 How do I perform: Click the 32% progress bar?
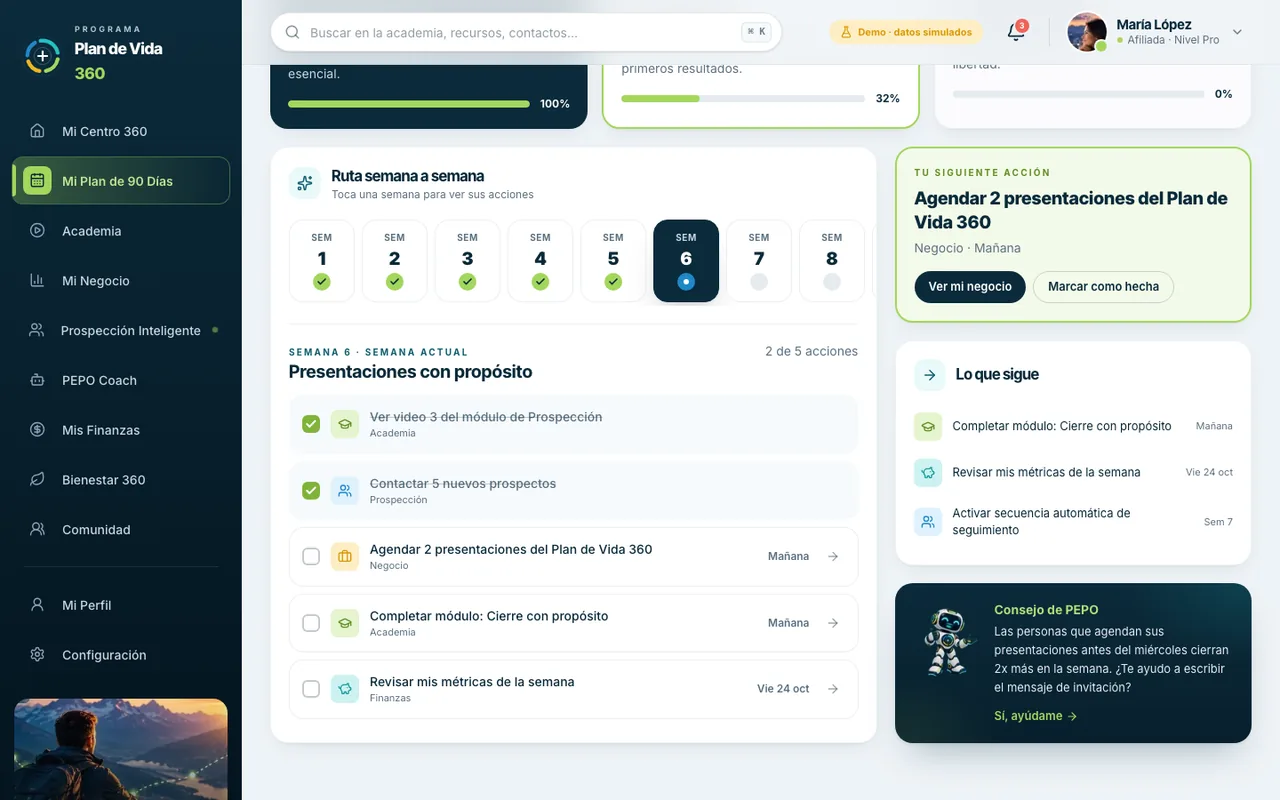pos(743,98)
